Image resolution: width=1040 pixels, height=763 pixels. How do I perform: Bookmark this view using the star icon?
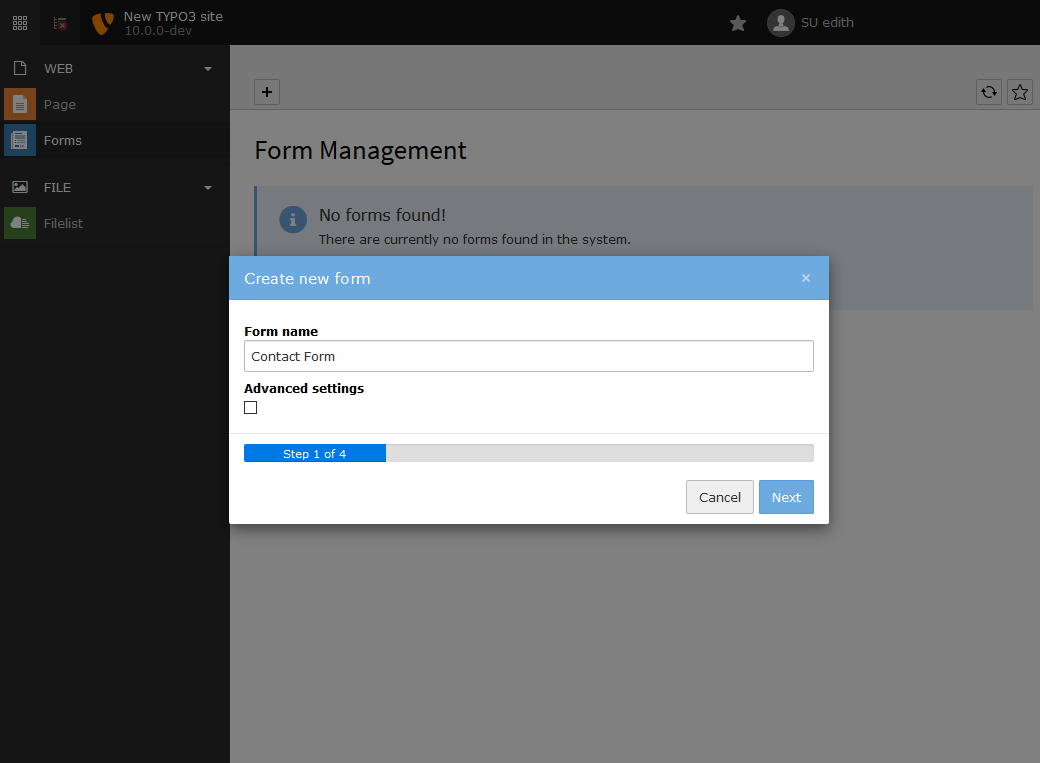point(1019,92)
